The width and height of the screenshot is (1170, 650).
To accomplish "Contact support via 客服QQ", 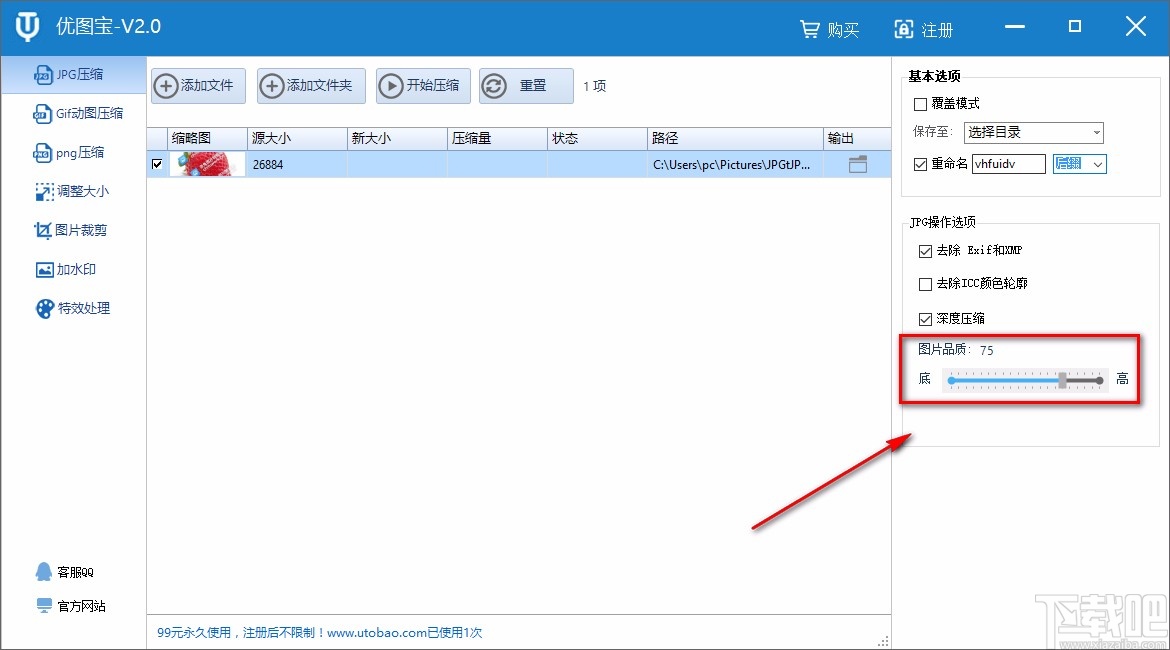I will [64, 572].
